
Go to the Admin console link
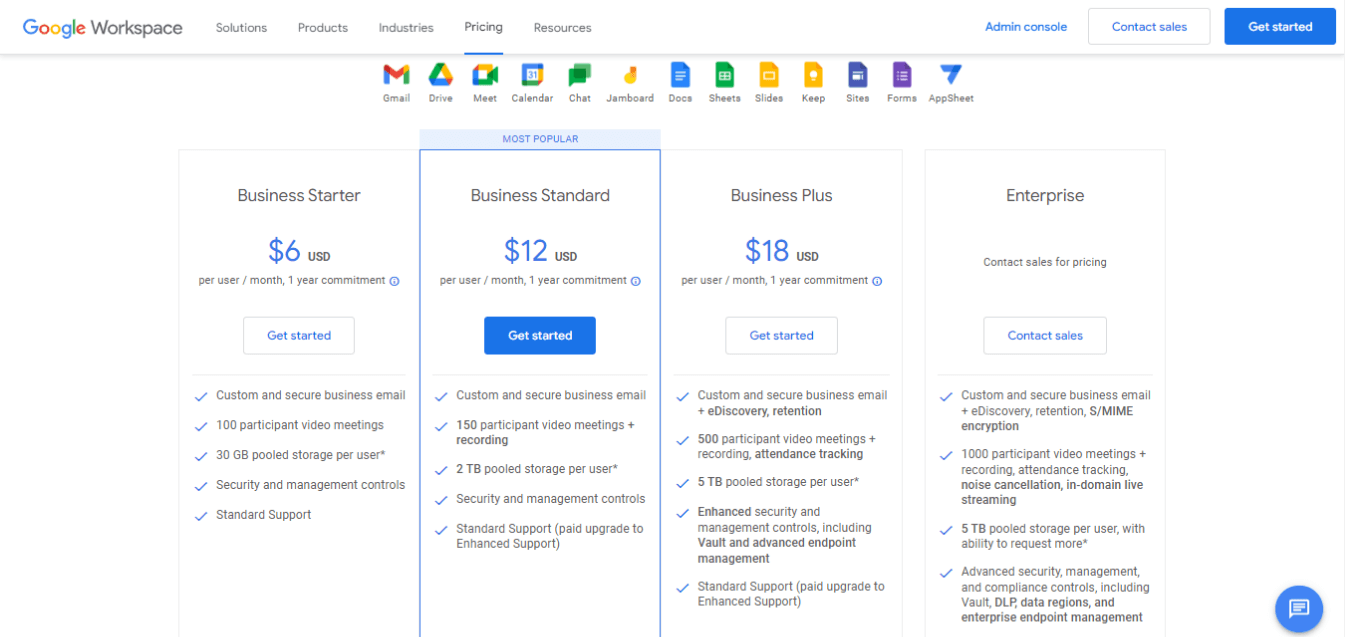(1026, 27)
